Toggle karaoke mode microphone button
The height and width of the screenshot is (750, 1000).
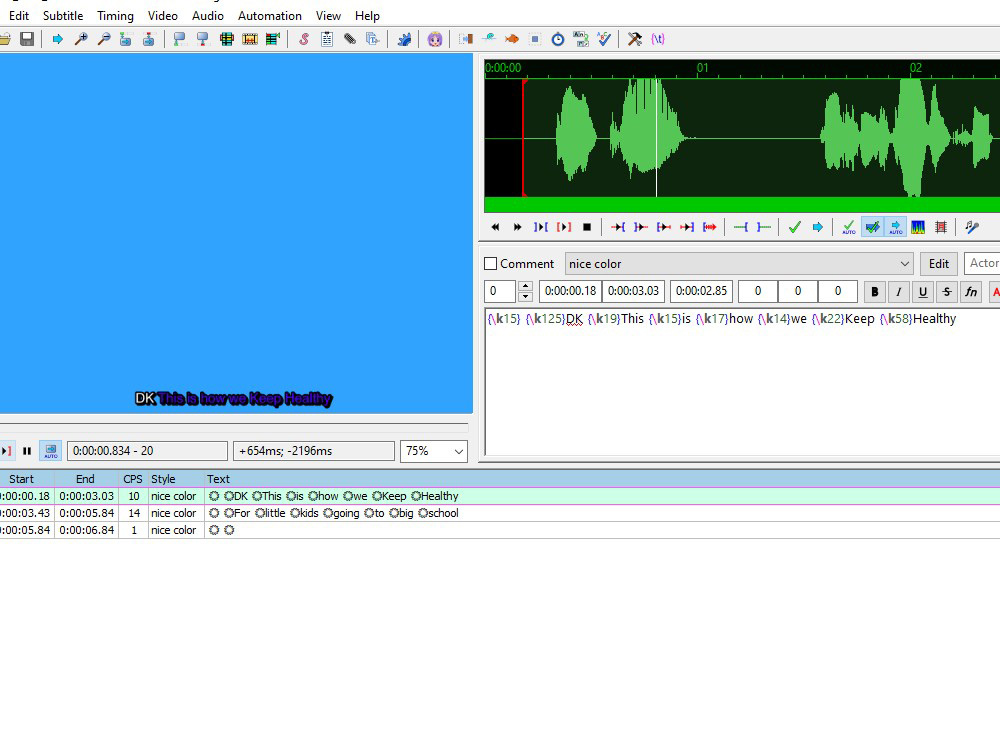[x=972, y=227]
